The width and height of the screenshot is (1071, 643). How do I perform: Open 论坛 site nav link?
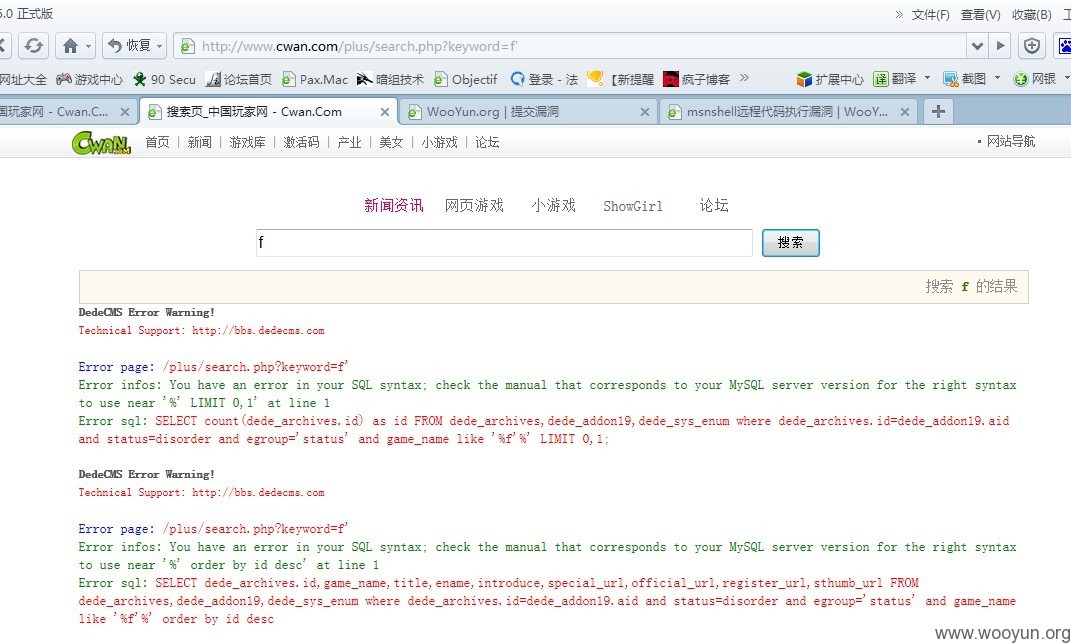pos(487,142)
